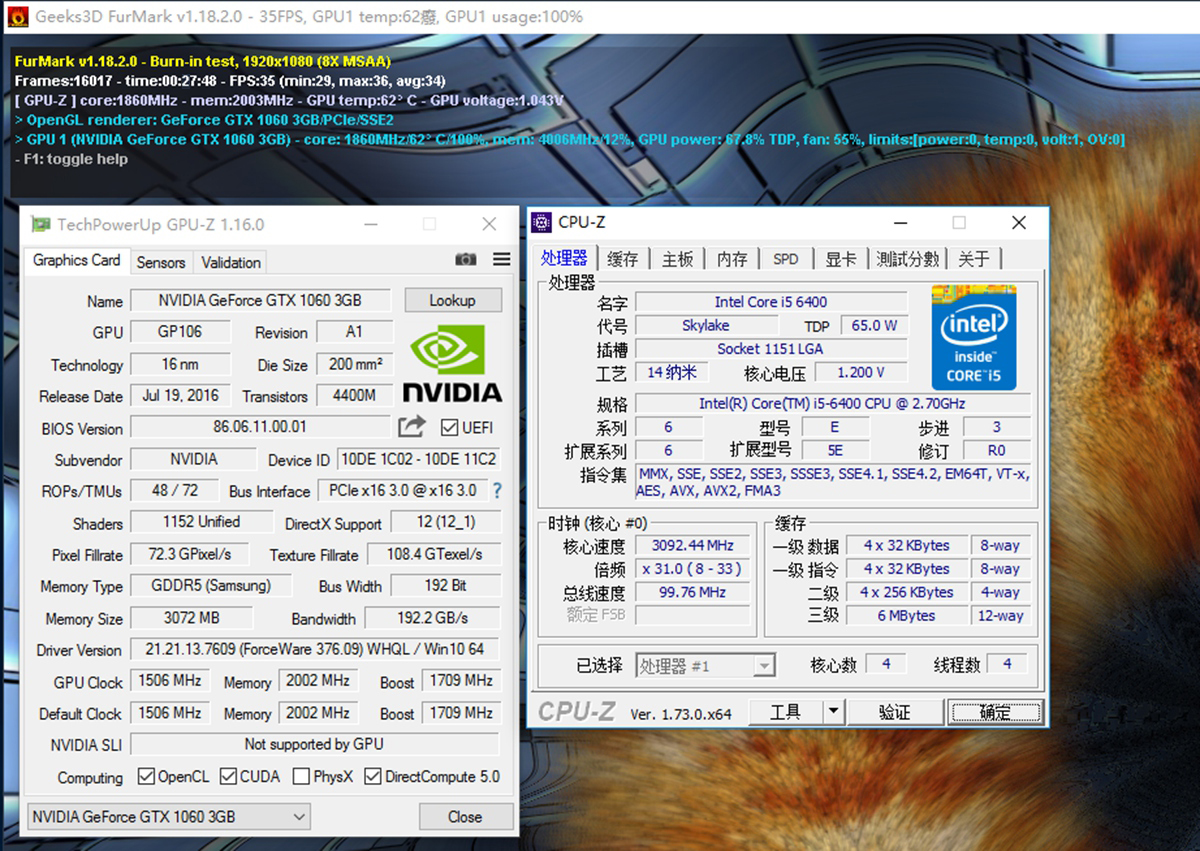Enable the PhysX checkbox
Screen dimensions: 1200x851
(302, 776)
